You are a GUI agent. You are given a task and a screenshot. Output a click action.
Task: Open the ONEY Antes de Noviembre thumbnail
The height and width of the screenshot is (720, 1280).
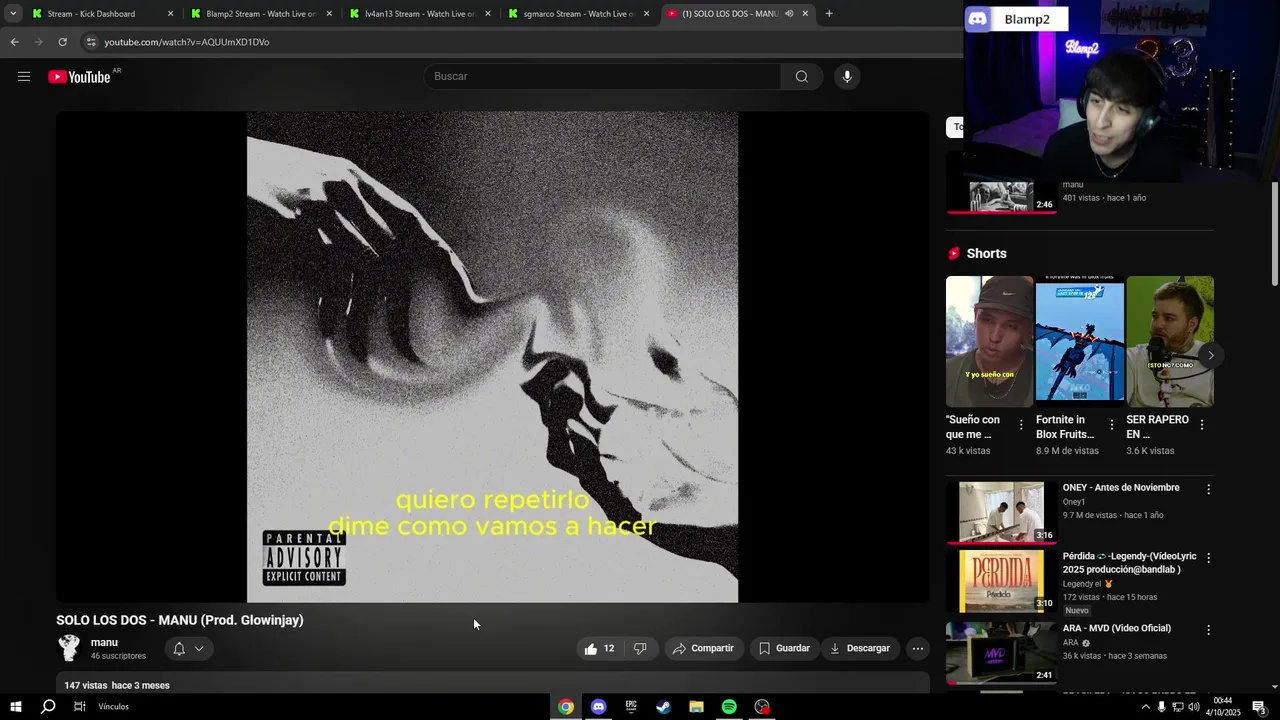click(1001, 512)
